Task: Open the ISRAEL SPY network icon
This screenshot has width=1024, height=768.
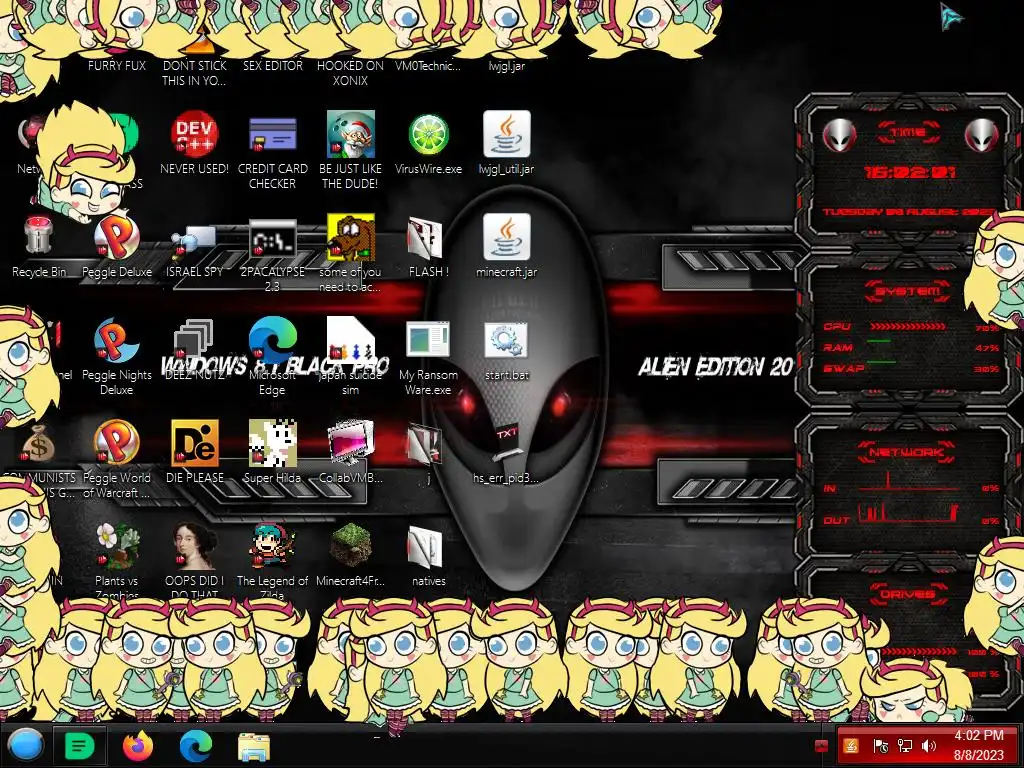Action: pos(195,243)
